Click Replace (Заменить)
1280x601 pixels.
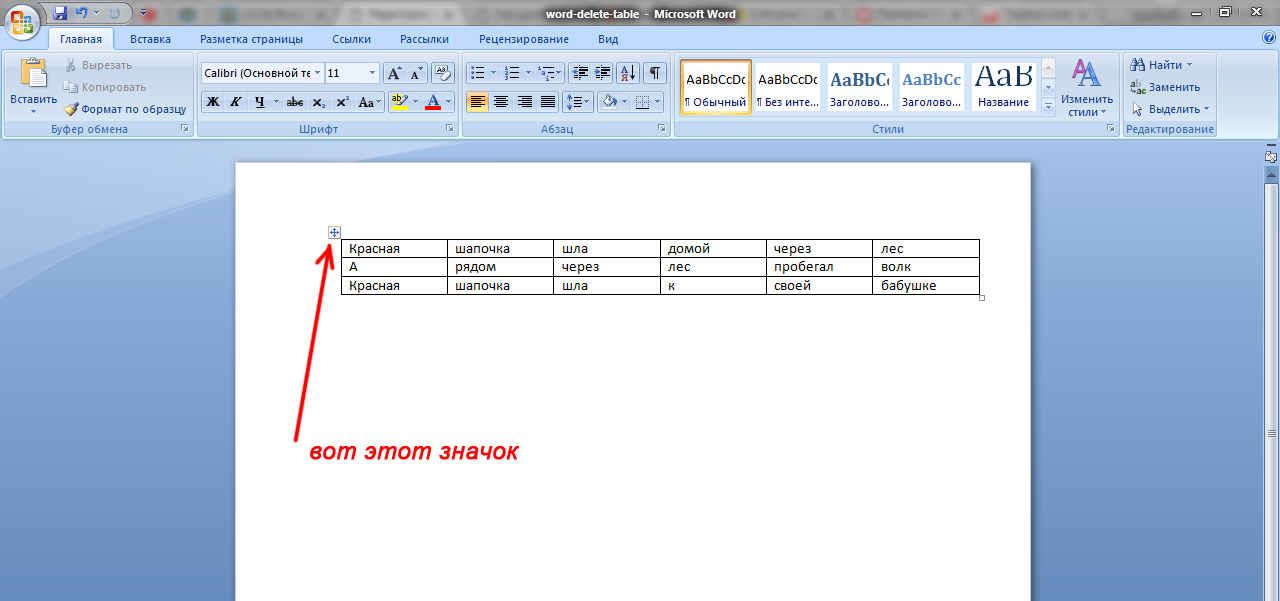1165,87
